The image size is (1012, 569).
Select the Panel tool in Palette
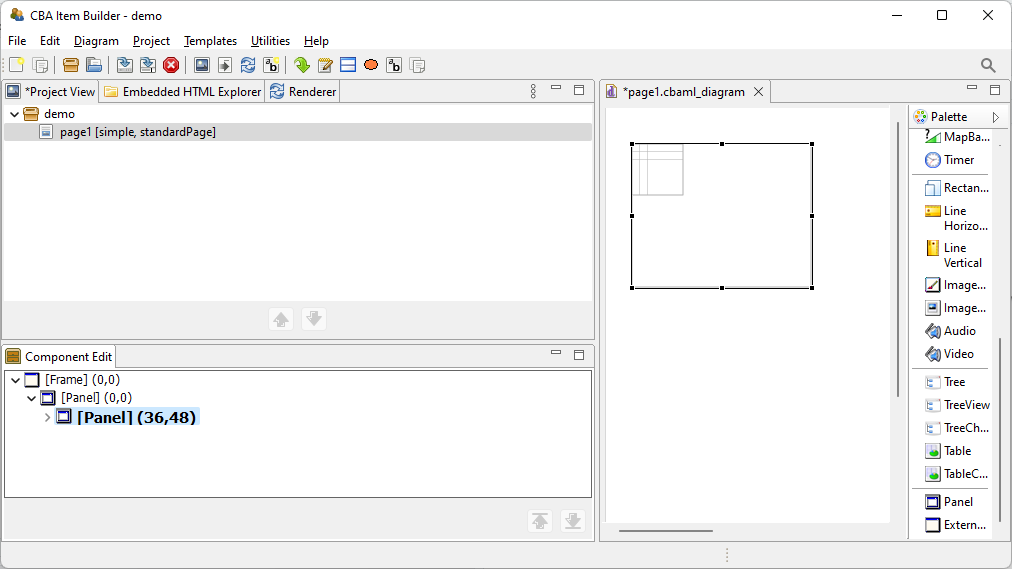pos(956,502)
